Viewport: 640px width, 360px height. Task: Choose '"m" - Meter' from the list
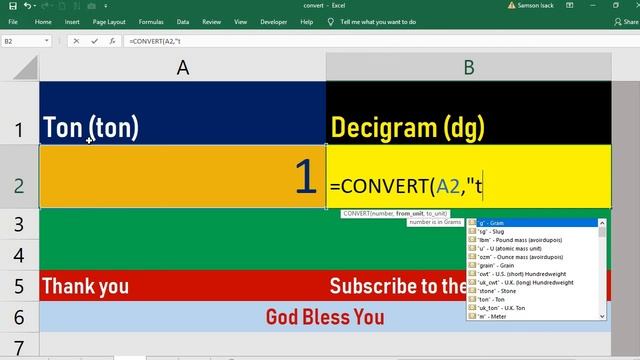coord(533,316)
